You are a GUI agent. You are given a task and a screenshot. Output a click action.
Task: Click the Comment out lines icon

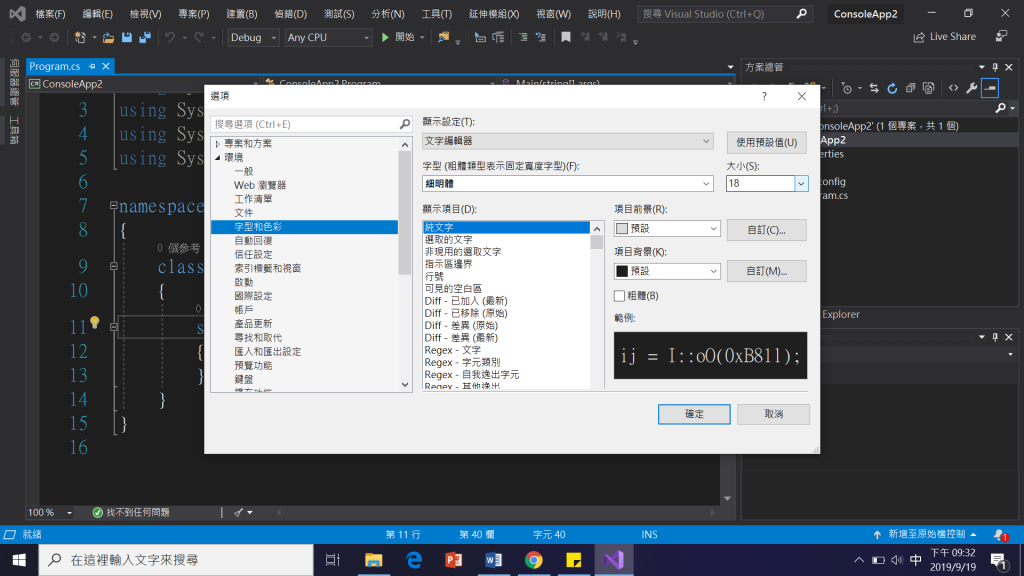click(x=523, y=37)
